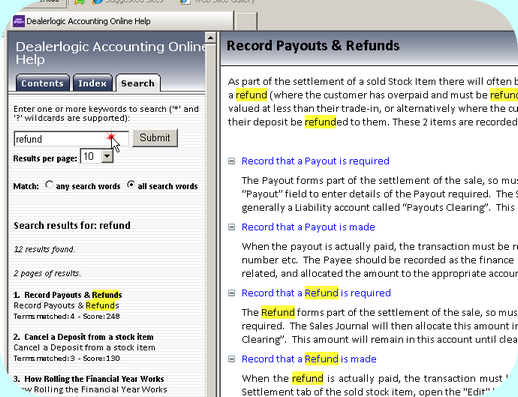
Task: Click 'Record that a Refund is required' heading link
Action: click(316, 293)
